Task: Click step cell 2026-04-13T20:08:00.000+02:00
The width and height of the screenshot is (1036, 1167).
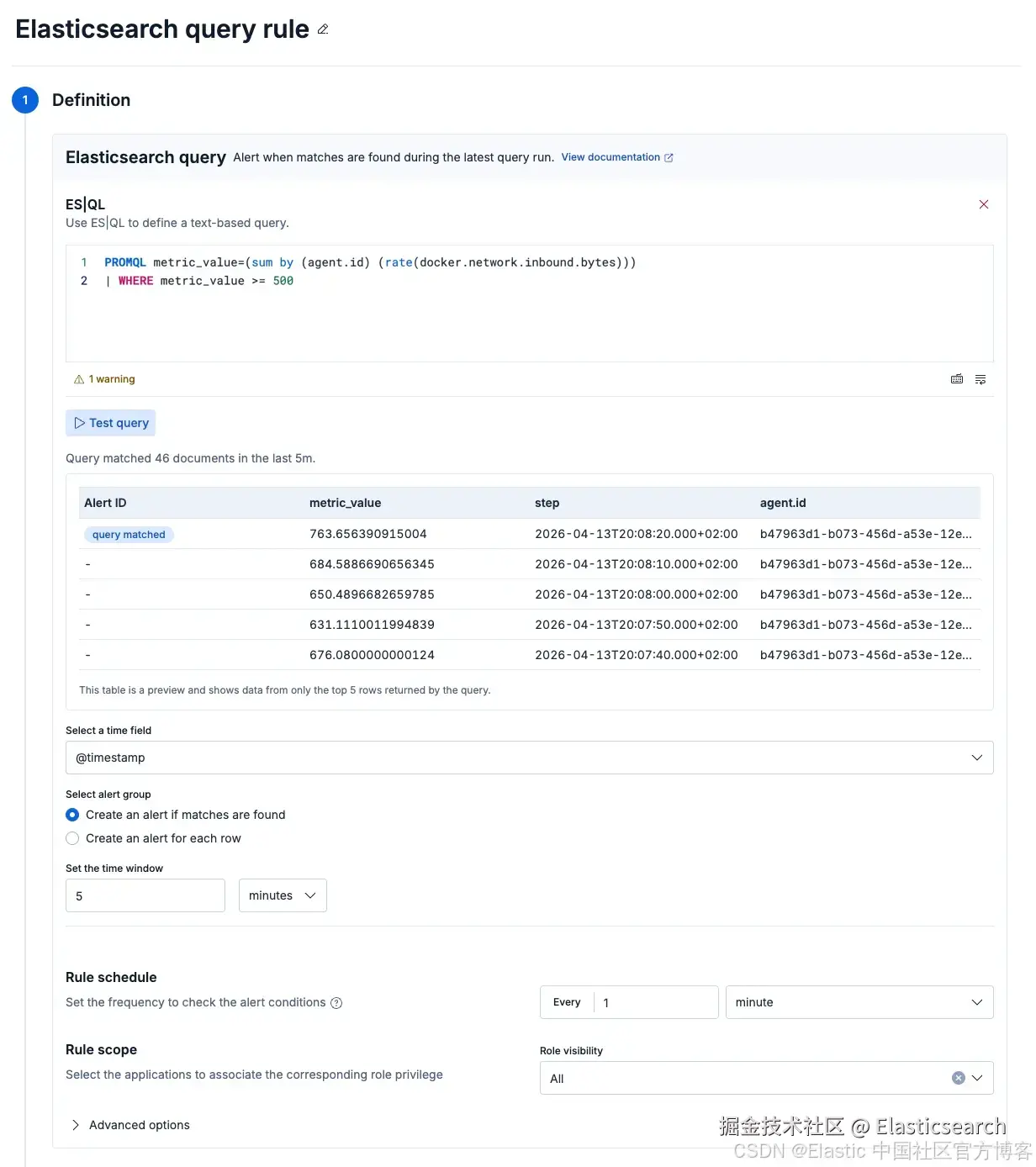Action: tap(637, 594)
